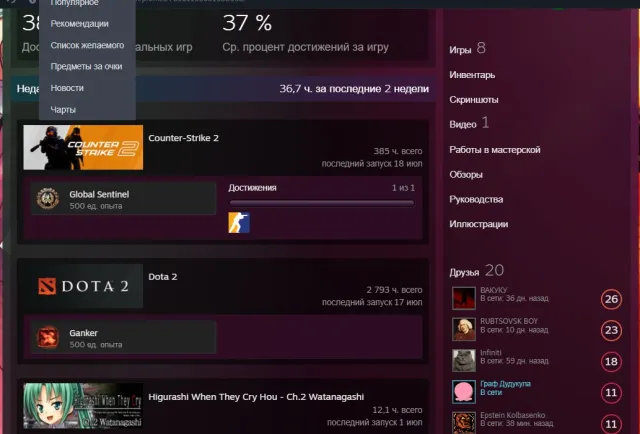Open Достижения link for Counter-Strike 2

coord(252,188)
